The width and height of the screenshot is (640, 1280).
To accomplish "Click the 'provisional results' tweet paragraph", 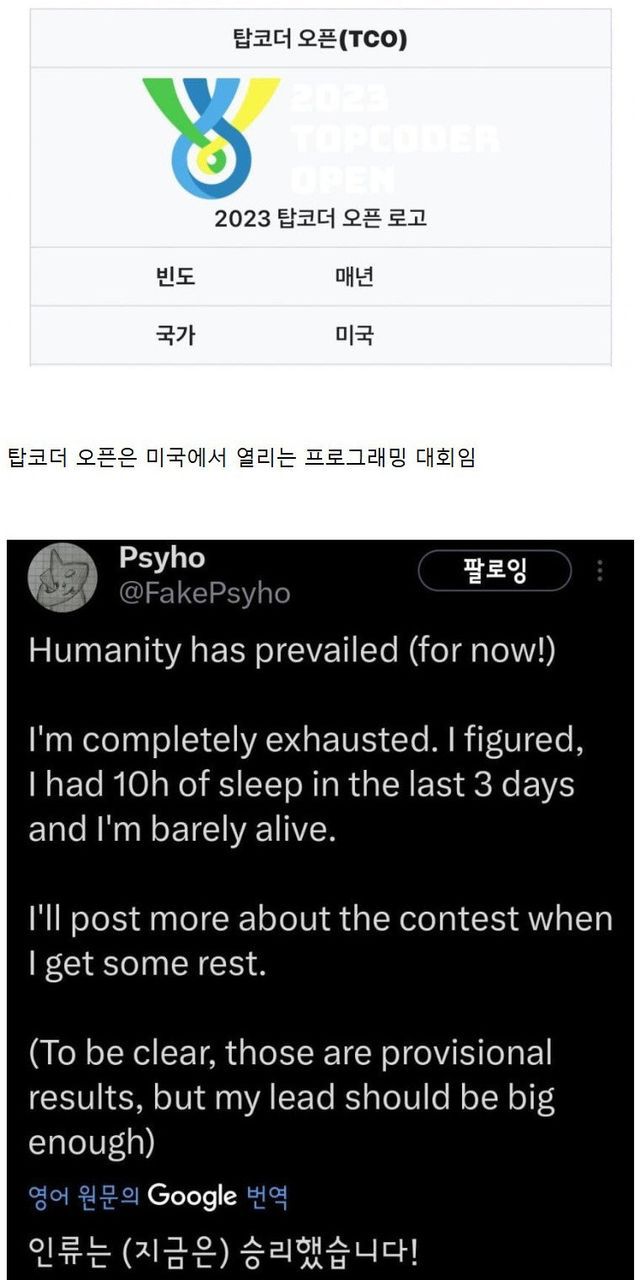I will (290, 1097).
